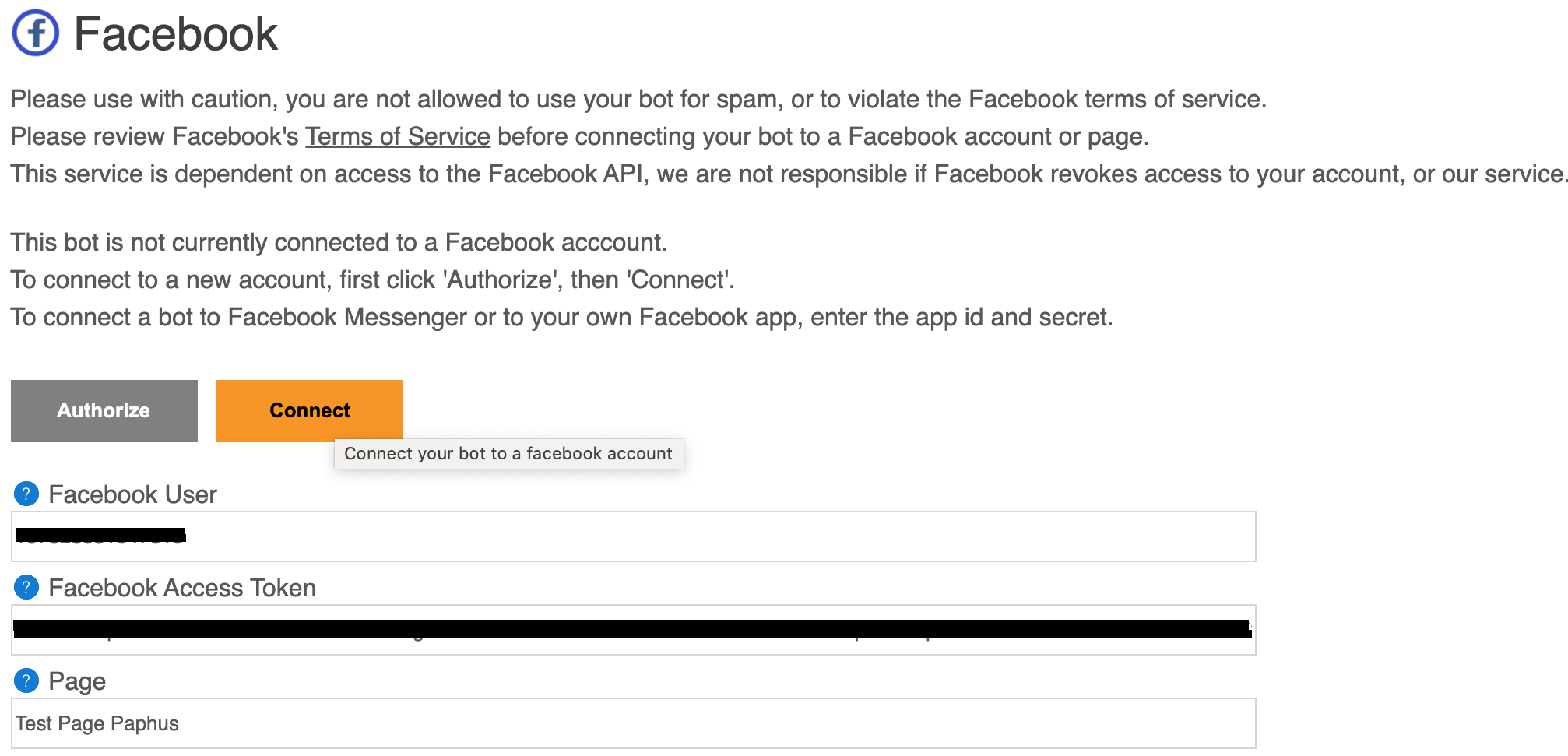
Task: Click the Facebook Messenger app id instruction line
Action: click(x=561, y=317)
